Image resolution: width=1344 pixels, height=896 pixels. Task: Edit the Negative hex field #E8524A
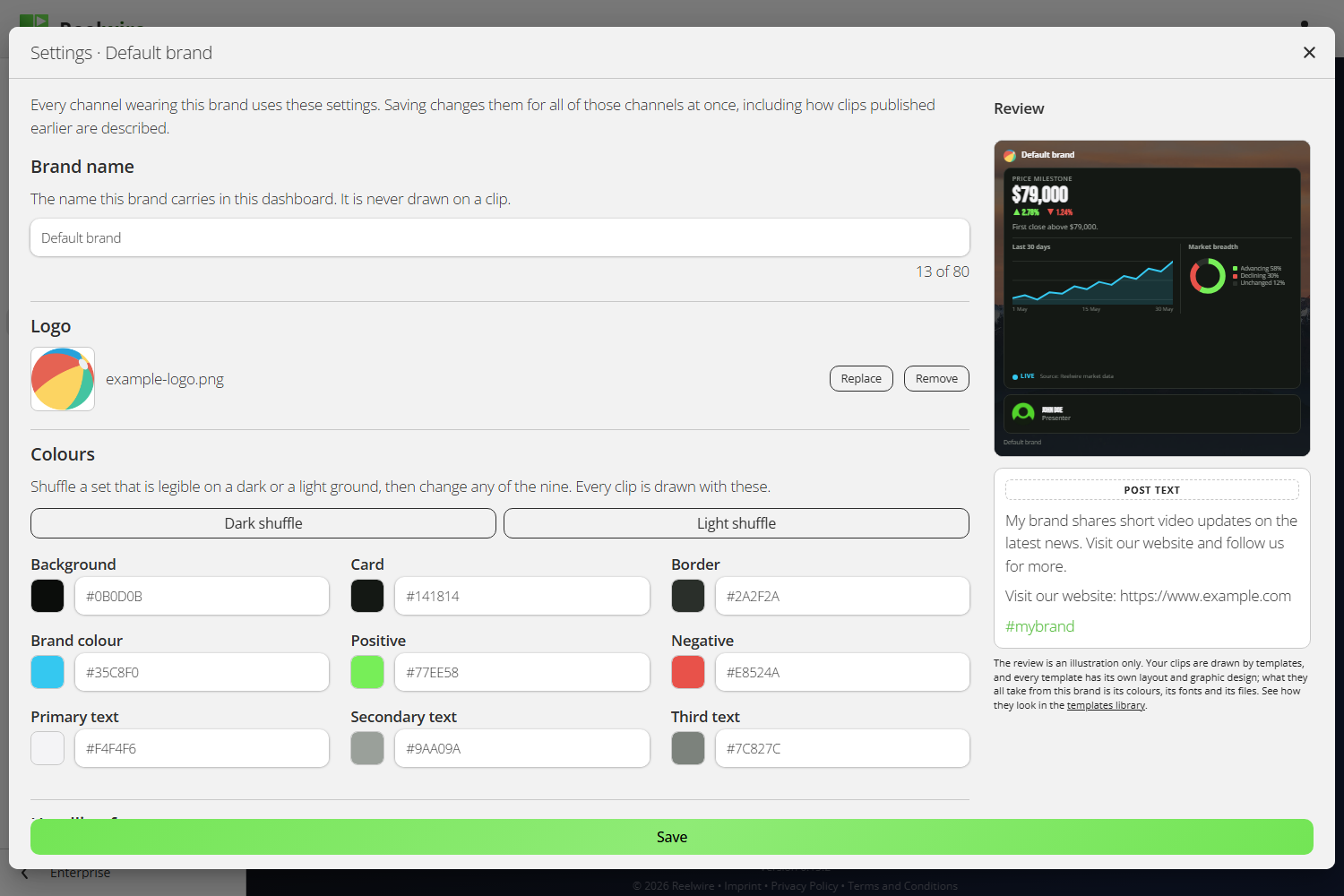pyautogui.click(x=842, y=672)
